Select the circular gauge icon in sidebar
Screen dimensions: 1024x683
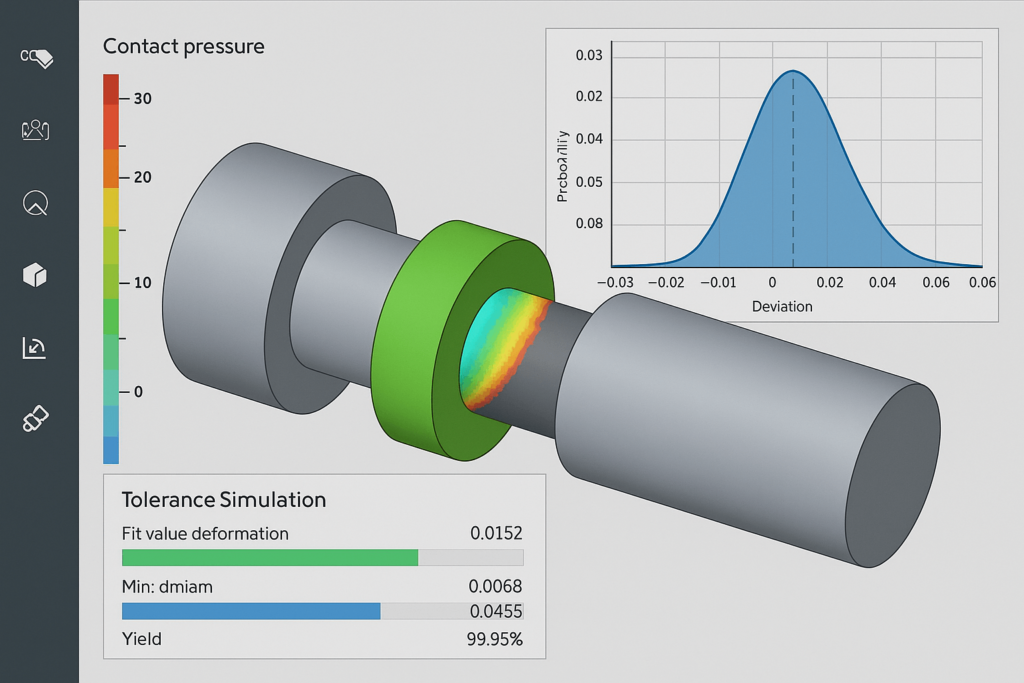[36, 203]
